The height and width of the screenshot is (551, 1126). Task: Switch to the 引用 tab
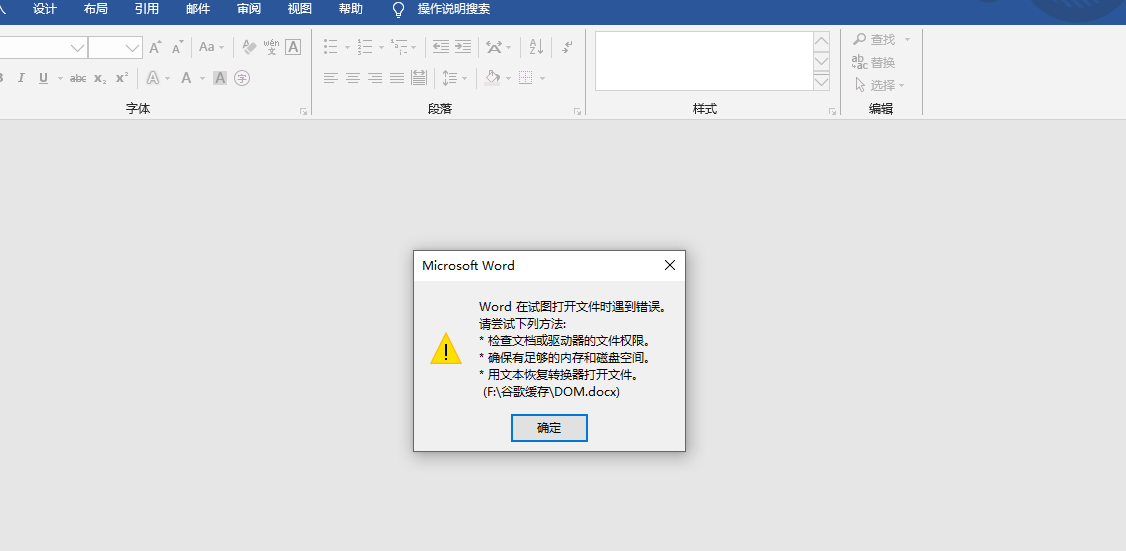pyautogui.click(x=146, y=9)
